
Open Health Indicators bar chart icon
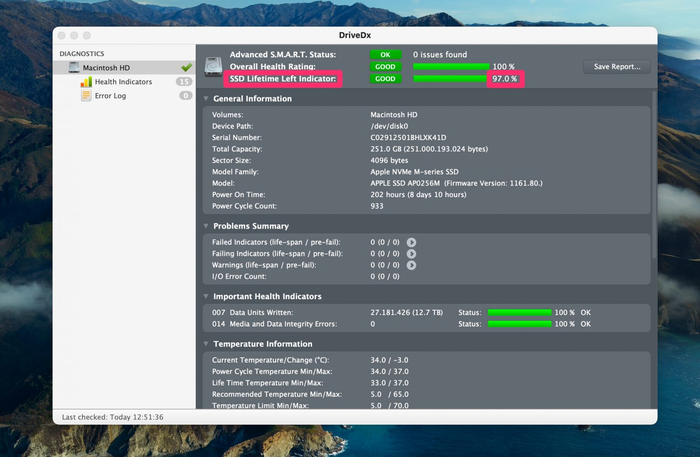click(x=86, y=82)
